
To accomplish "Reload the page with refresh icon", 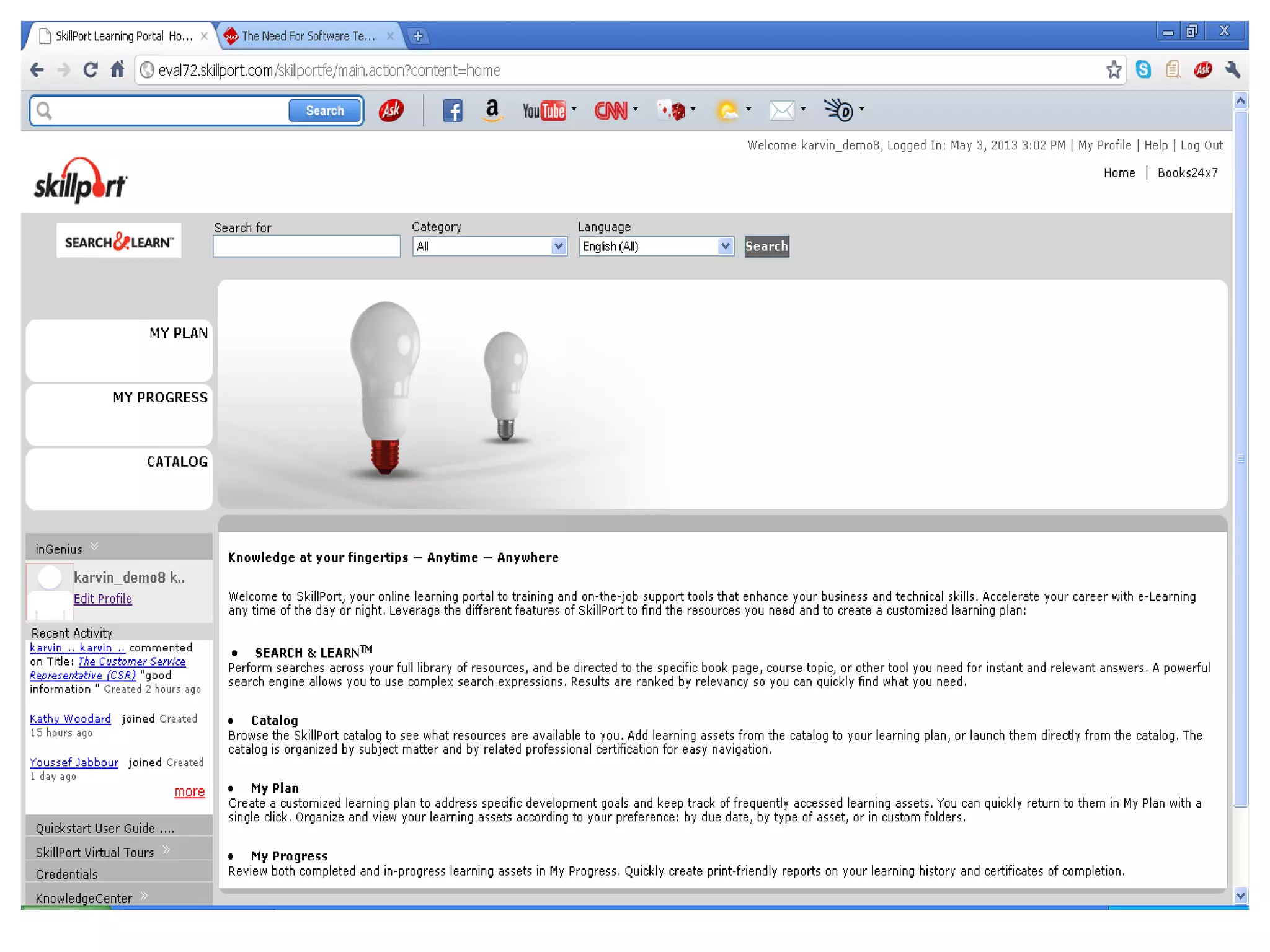I will (91, 70).
